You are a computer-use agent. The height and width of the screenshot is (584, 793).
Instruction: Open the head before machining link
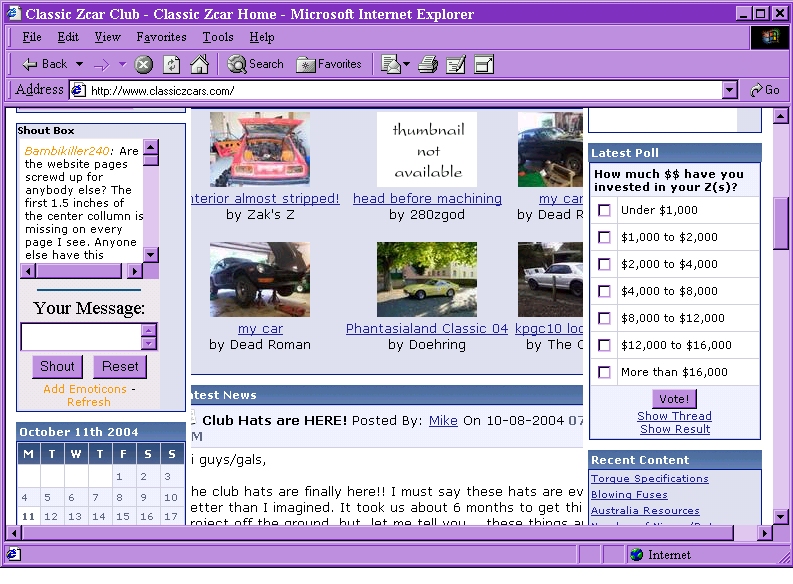pos(427,198)
